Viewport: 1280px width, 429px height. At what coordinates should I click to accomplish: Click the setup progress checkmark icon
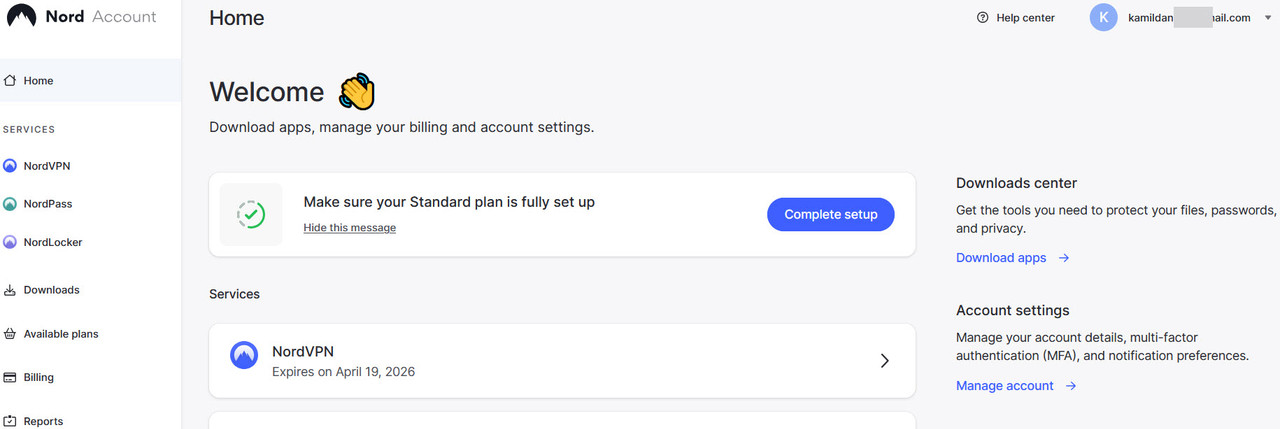[251, 214]
